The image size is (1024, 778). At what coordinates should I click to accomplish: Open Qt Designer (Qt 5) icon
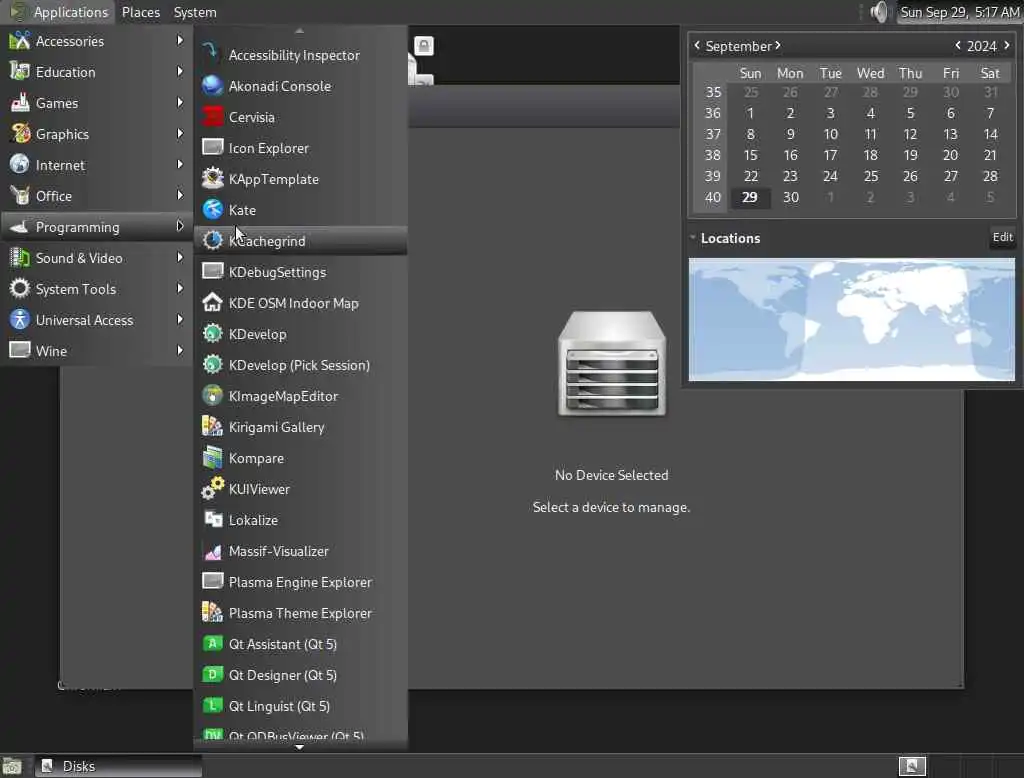212,675
